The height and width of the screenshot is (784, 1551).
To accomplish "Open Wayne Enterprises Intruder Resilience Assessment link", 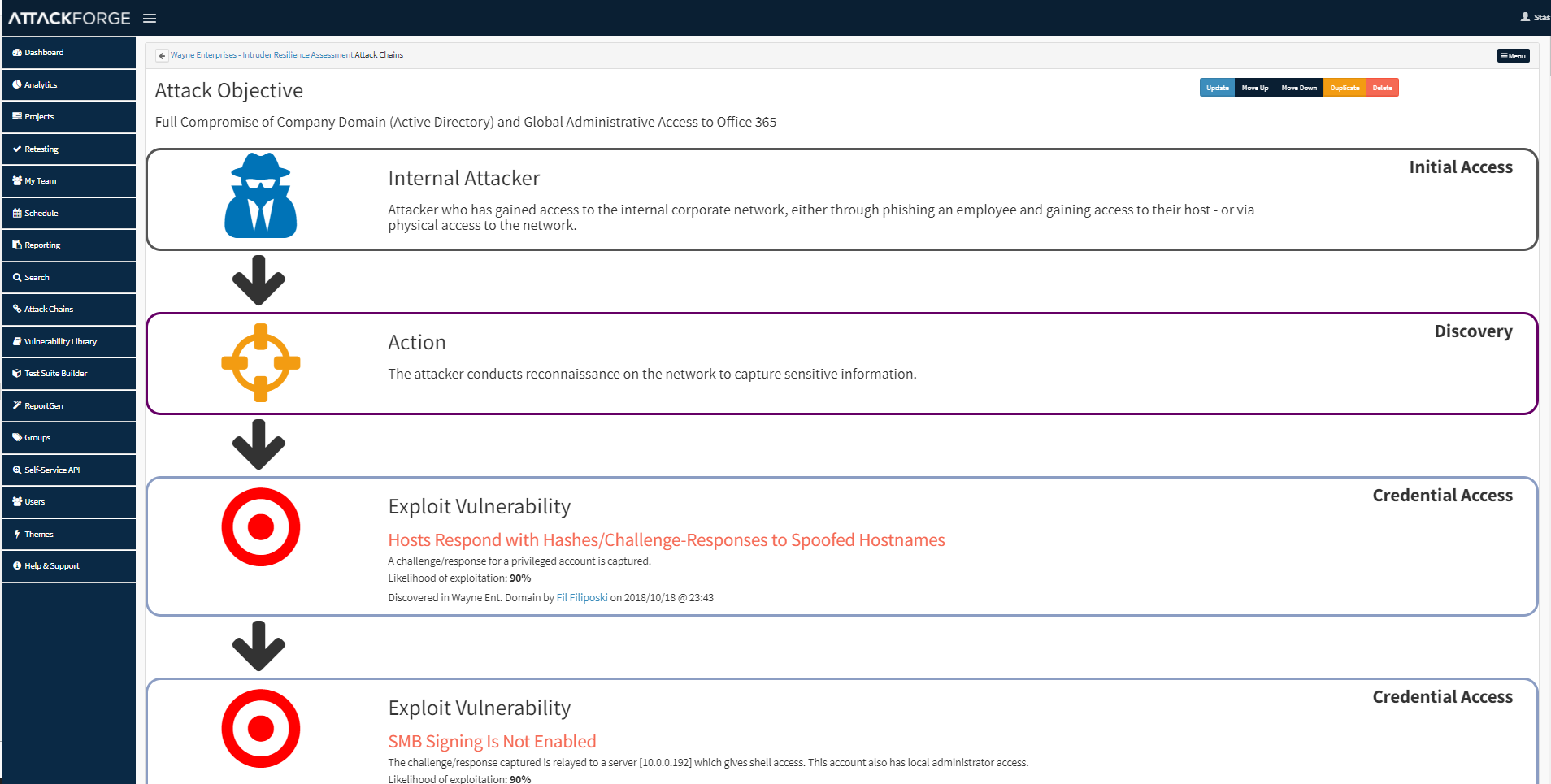I will (262, 55).
